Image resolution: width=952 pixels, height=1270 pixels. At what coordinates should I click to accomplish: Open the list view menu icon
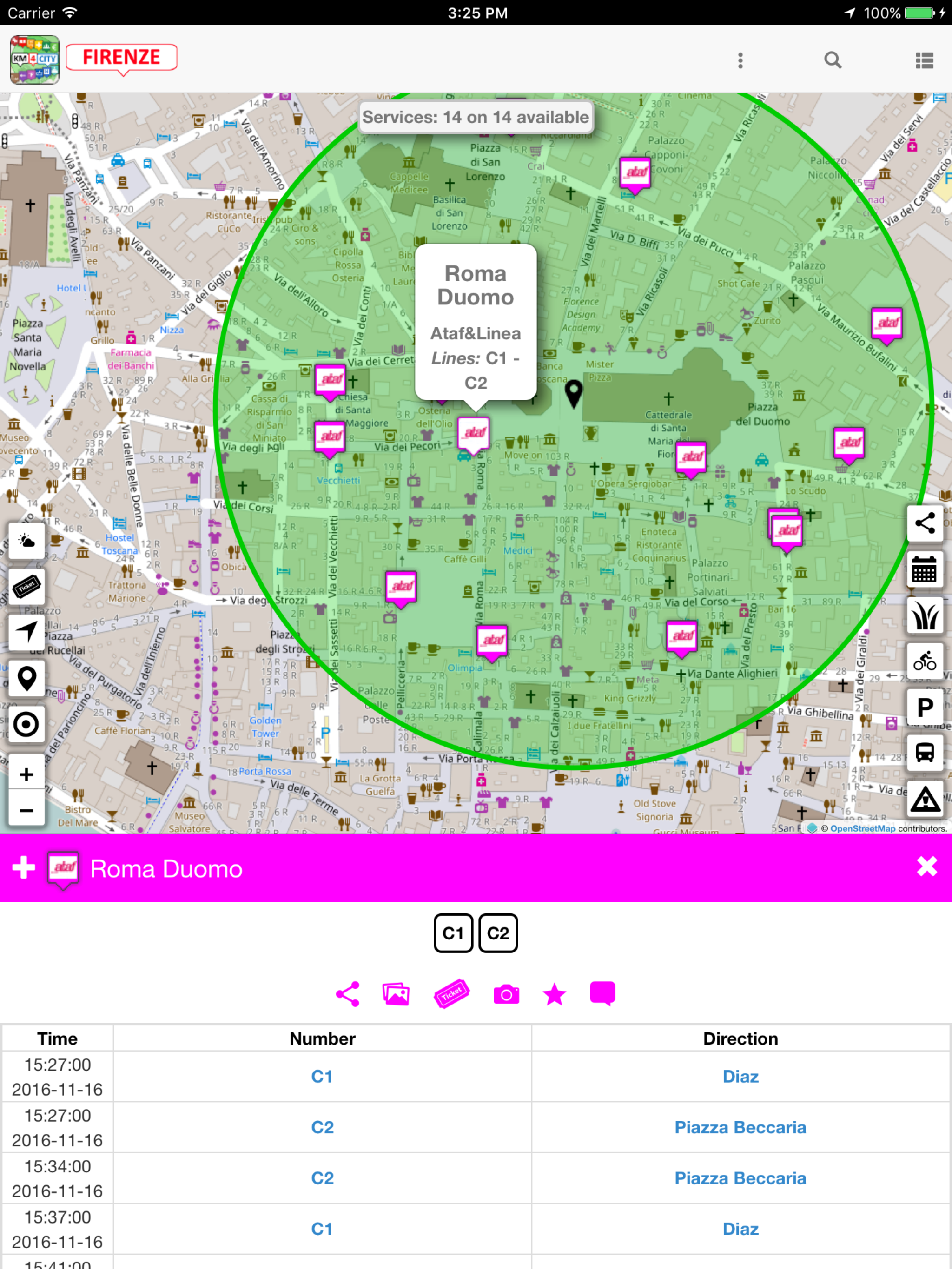point(925,60)
